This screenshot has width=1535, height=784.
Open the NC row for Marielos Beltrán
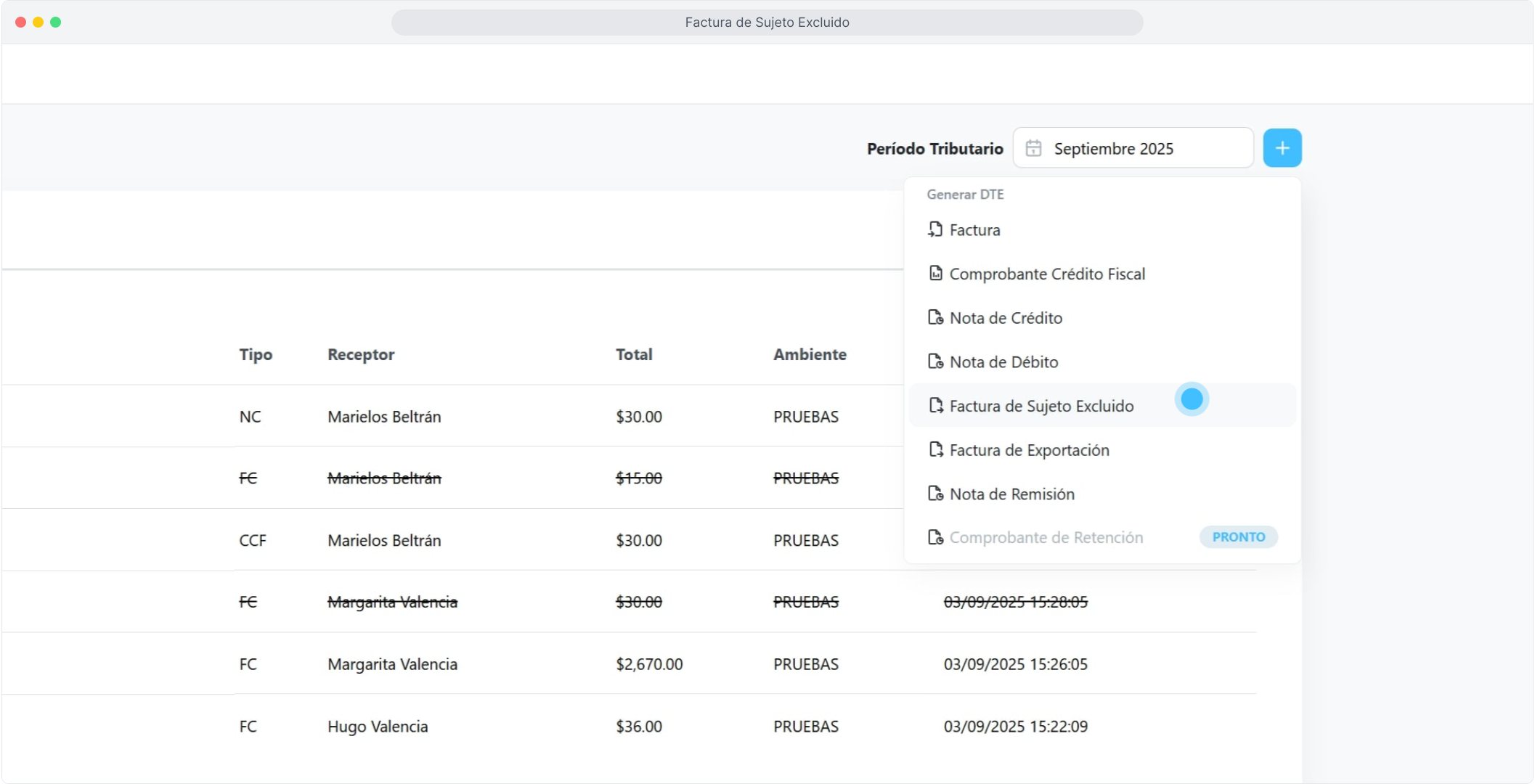coord(384,417)
